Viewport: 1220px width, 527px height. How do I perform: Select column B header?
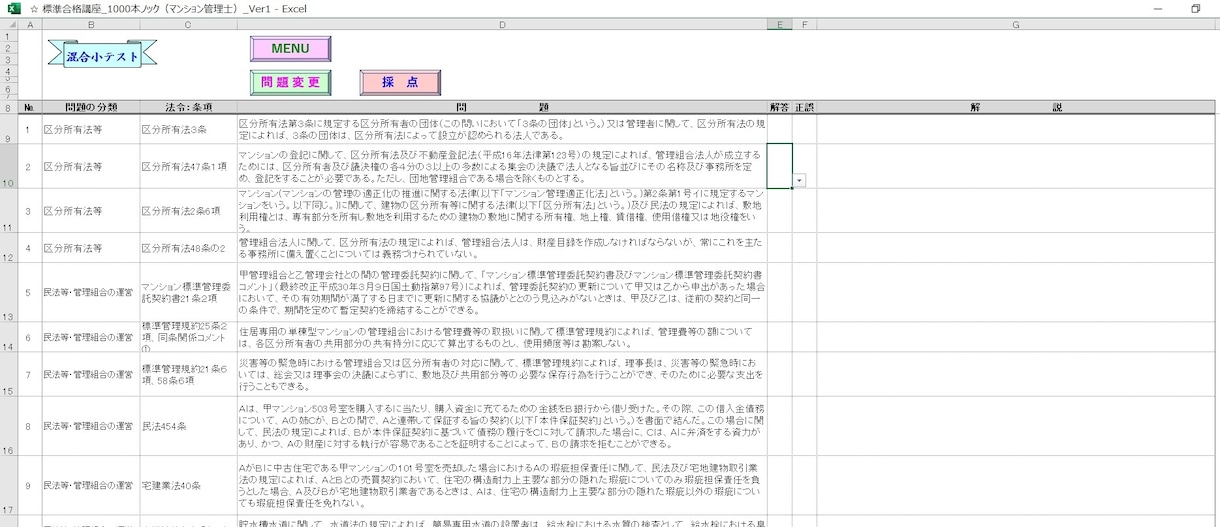click(x=90, y=24)
